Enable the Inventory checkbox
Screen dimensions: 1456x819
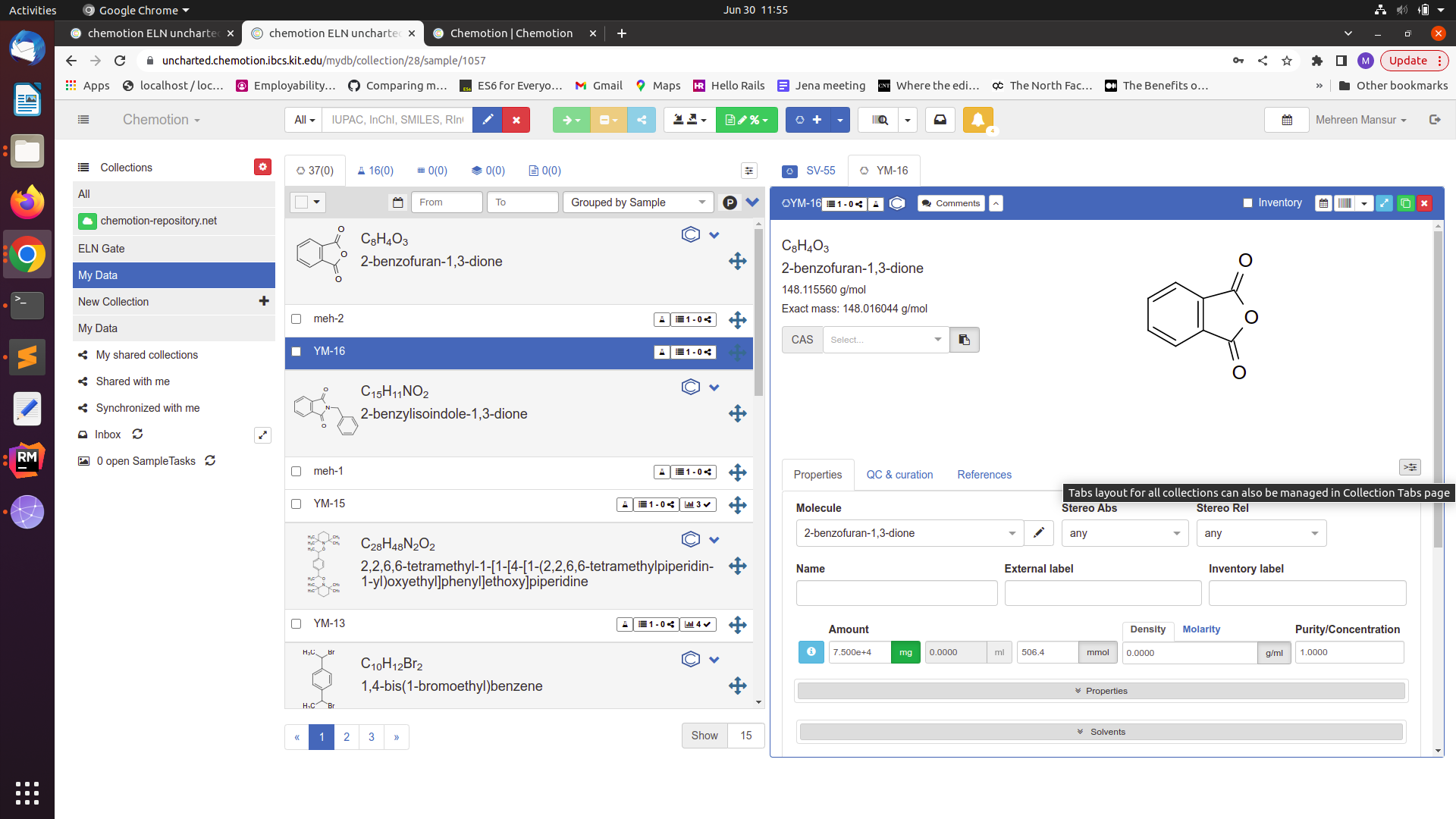click(x=1247, y=203)
